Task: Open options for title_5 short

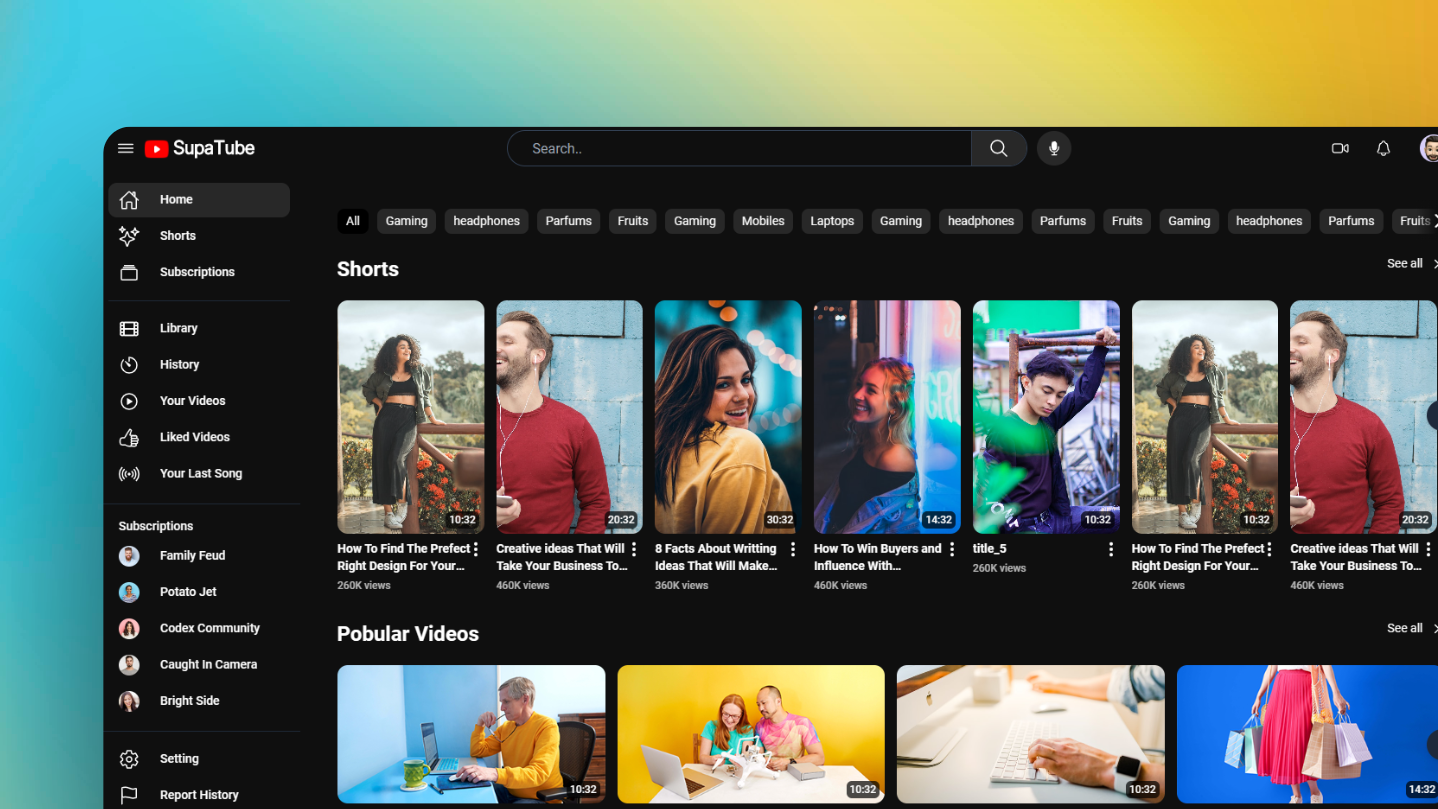Action: pyautogui.click(x=1110, y=549)
